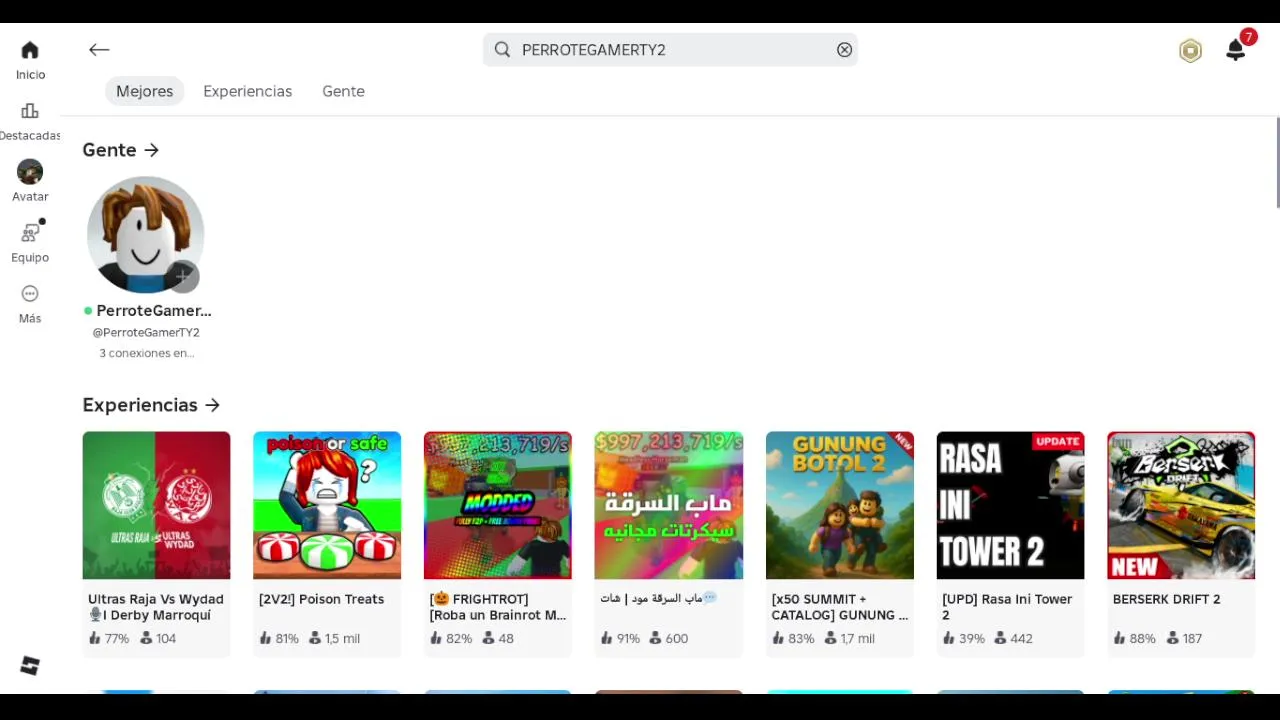Open the Gunung Botol 2 thumbnail
This screenshot has width=1280, height=720.
click(x=840, y=505)
